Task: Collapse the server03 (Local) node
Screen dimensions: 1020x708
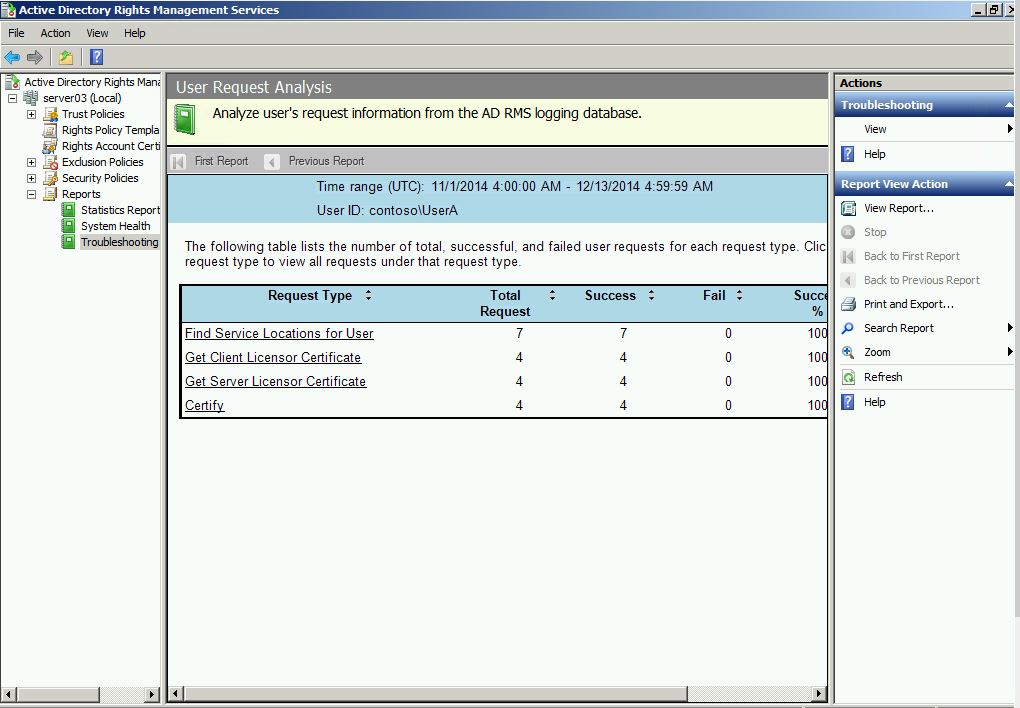Action: [x=12, y=98]
